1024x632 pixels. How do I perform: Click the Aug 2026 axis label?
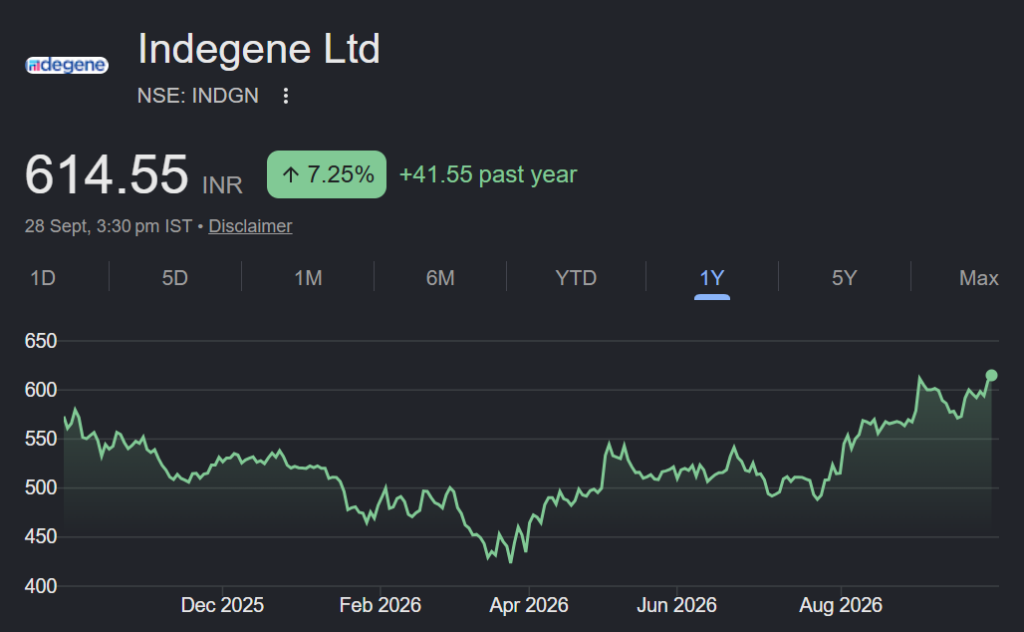(x=840, y=605)
